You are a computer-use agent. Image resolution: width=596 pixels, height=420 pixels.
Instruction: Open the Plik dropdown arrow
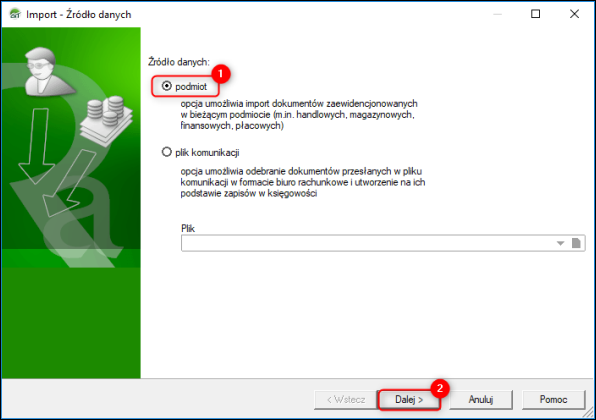point(560,243)
